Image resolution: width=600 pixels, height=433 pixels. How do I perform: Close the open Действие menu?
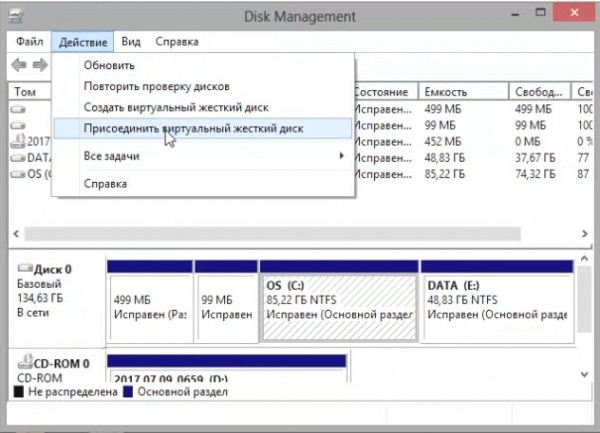83,42
